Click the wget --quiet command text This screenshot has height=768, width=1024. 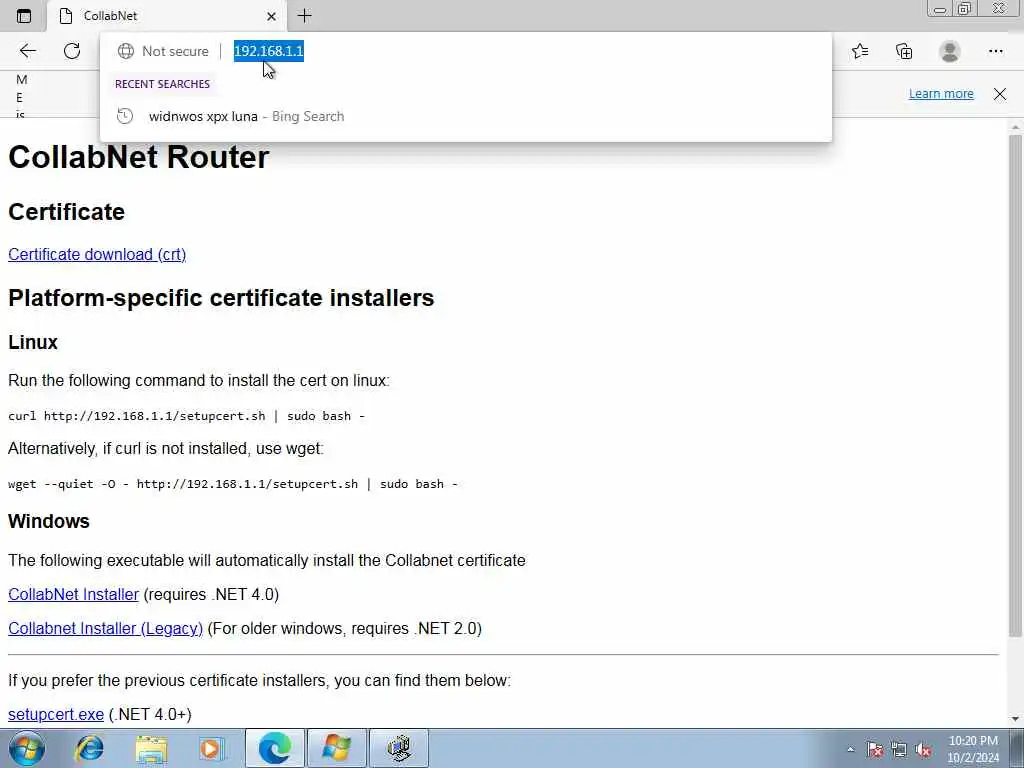pyautogui.click(x=232, y=484)
